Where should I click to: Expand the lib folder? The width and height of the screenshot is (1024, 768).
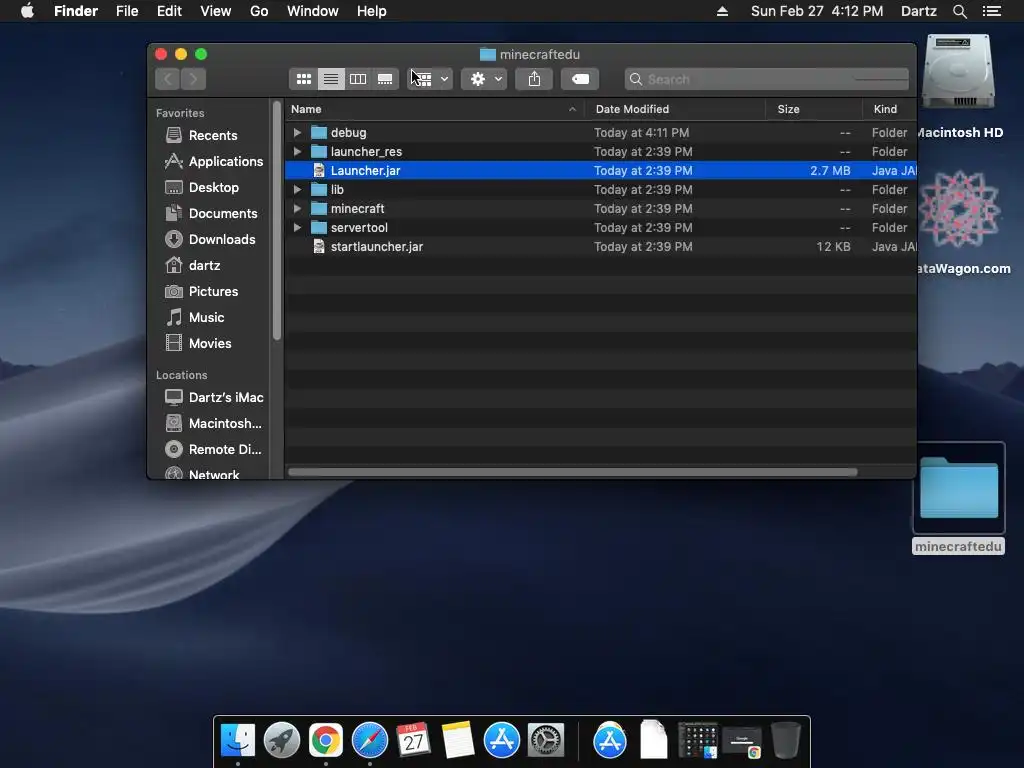(x=297, y=189)
